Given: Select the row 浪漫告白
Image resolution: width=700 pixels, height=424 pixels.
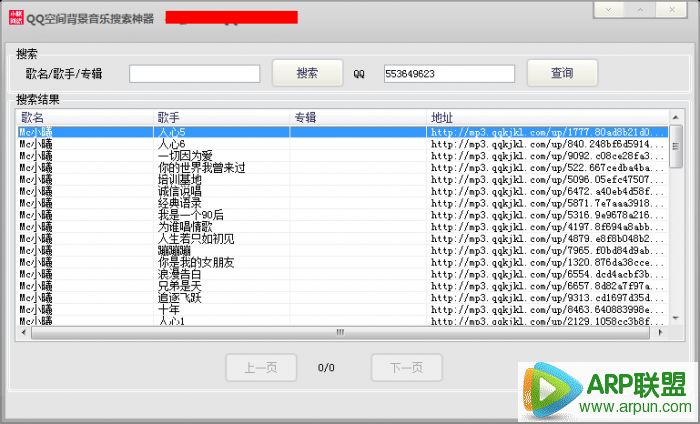Looking at the screenshot, I should tap(342, 274).
